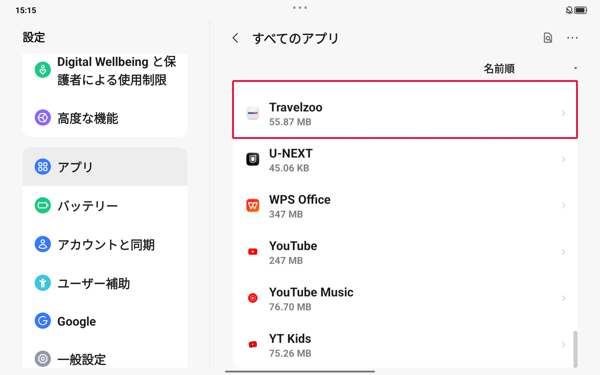The width and height of the screenshot is (600, 375).
Task: Tap the green バッテリー icon
Action: click(42, 205)
